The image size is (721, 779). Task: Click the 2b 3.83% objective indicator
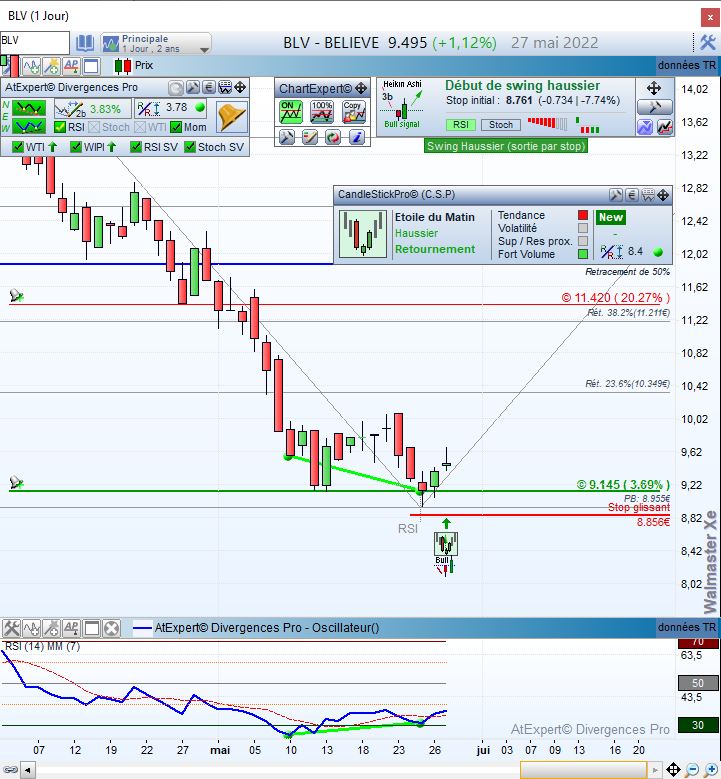92,109
